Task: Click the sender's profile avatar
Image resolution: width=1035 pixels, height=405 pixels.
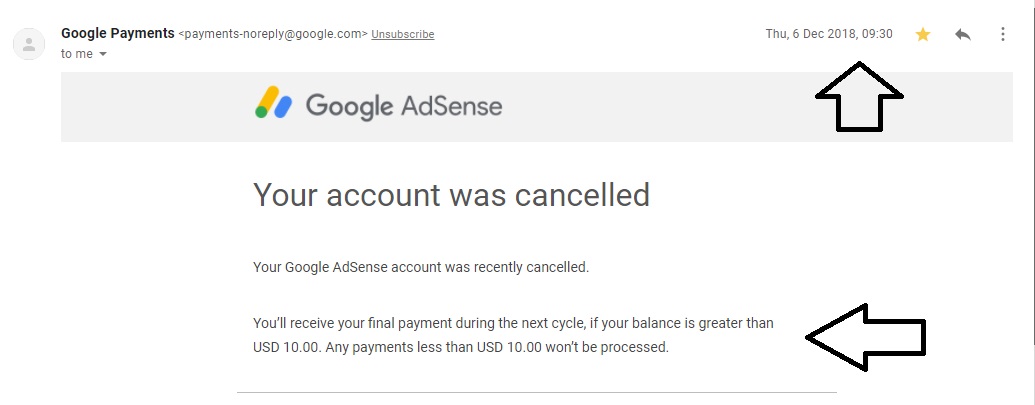Action: coord(29,44)
